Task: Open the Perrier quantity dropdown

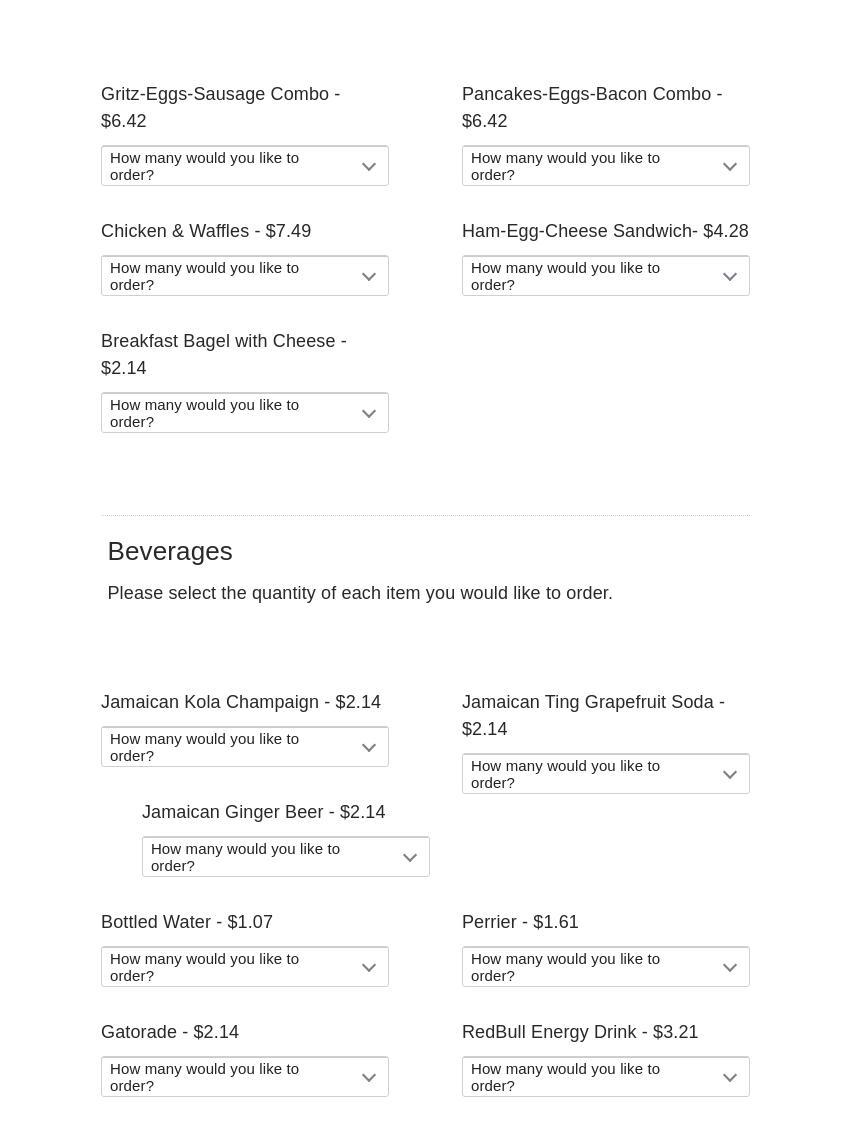Action: tap(605, 967)
